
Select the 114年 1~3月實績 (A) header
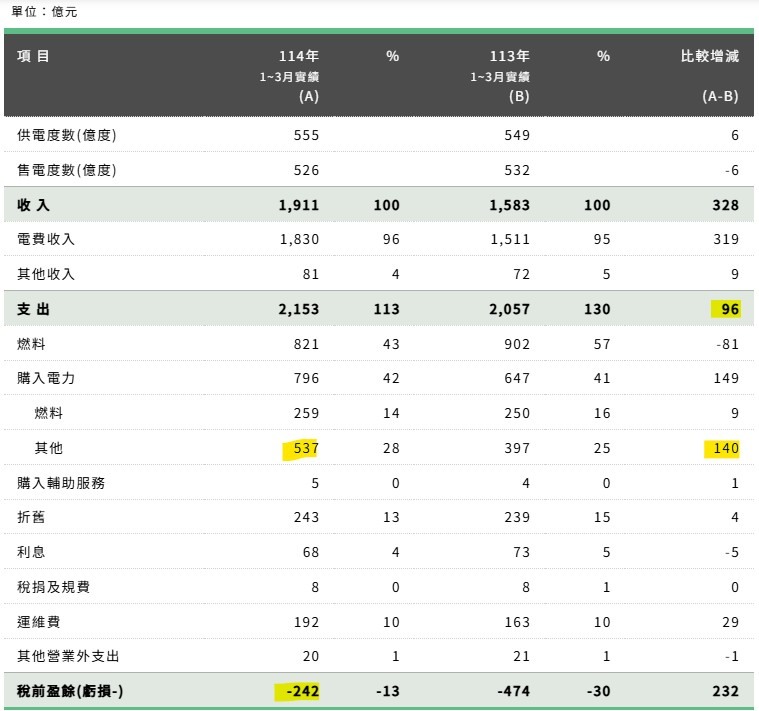[289, 76]
